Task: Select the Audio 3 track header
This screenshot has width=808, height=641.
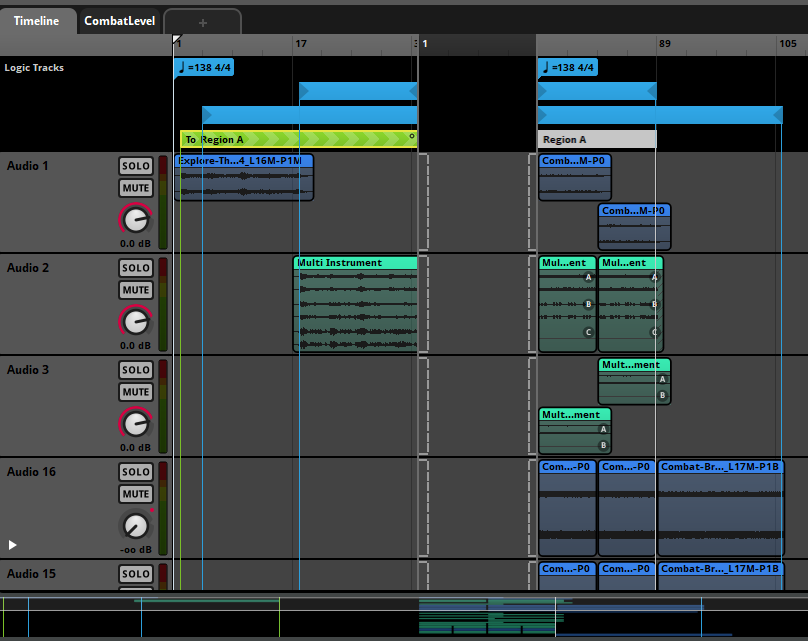Action: pos(85,406)
